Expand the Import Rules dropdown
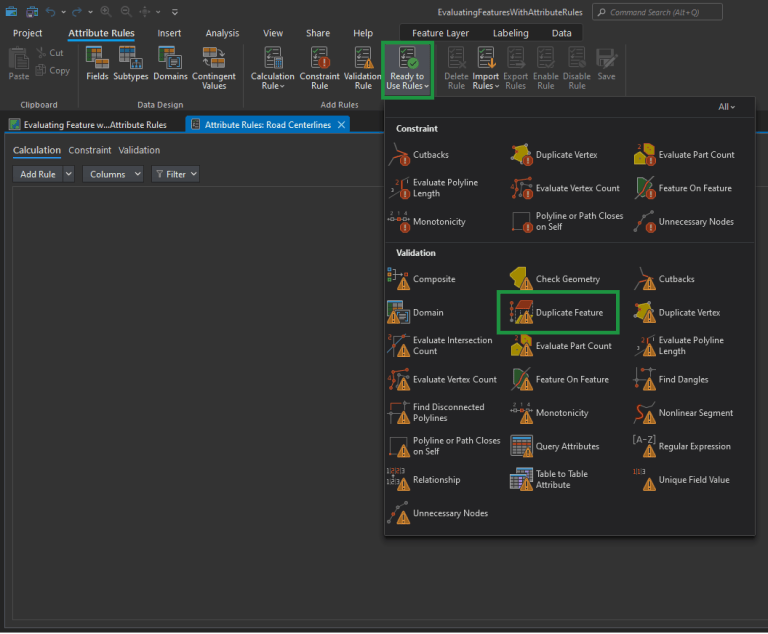Screen dimensions: 768x634 click(485, 81)
